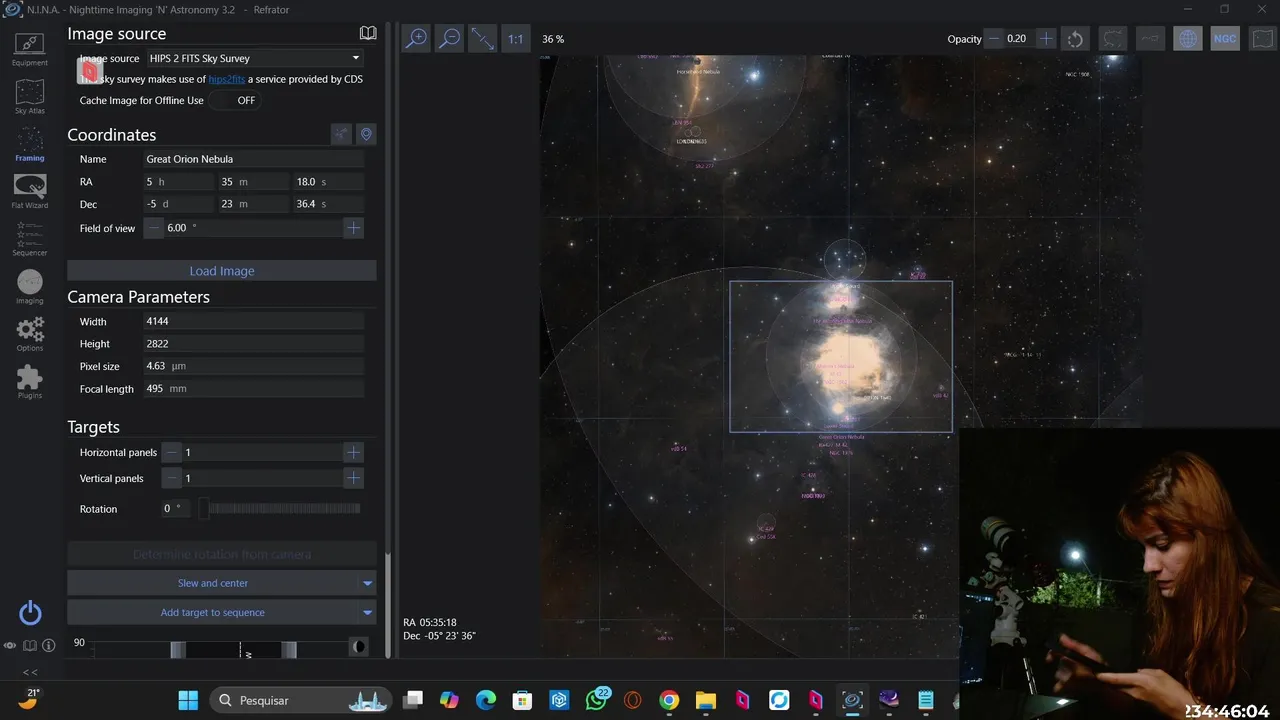
Task: Click the moon phase icon beside altitude chart
Action: click(x=359, y=647)
